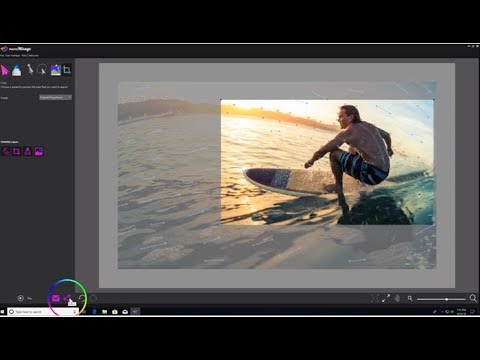Toggle image layer visibility
Viewport: 480px width, 360px height.
[39, 152]
